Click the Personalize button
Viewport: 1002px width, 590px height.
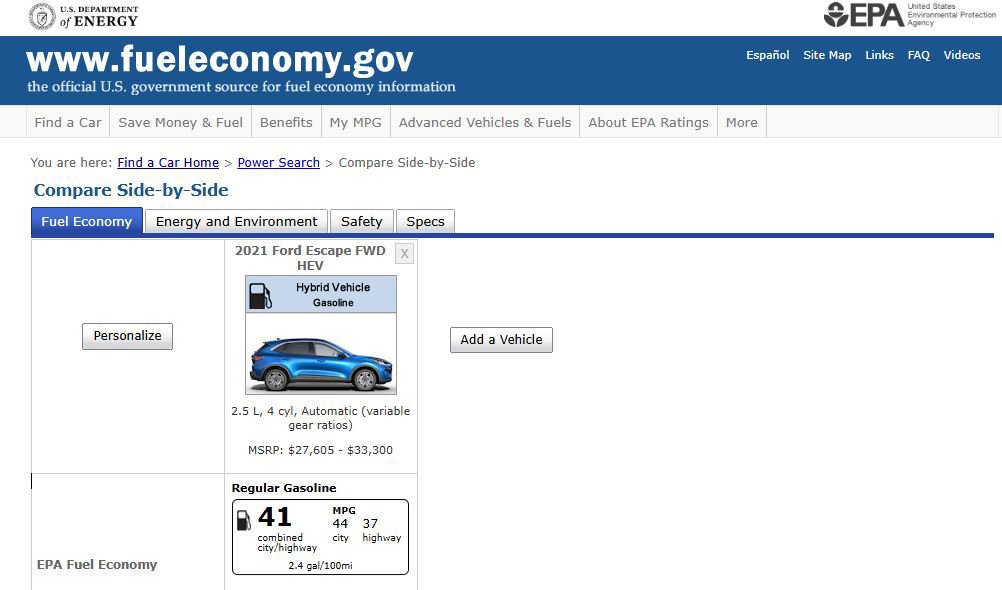(127, 336)
